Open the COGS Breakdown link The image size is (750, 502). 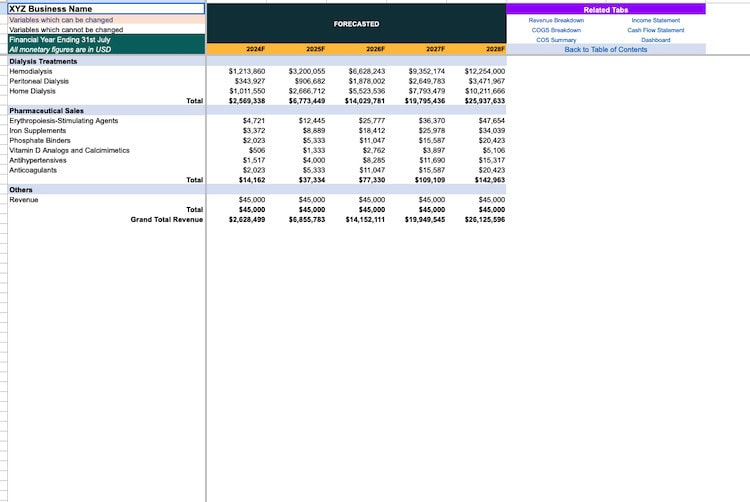[556, 30]
